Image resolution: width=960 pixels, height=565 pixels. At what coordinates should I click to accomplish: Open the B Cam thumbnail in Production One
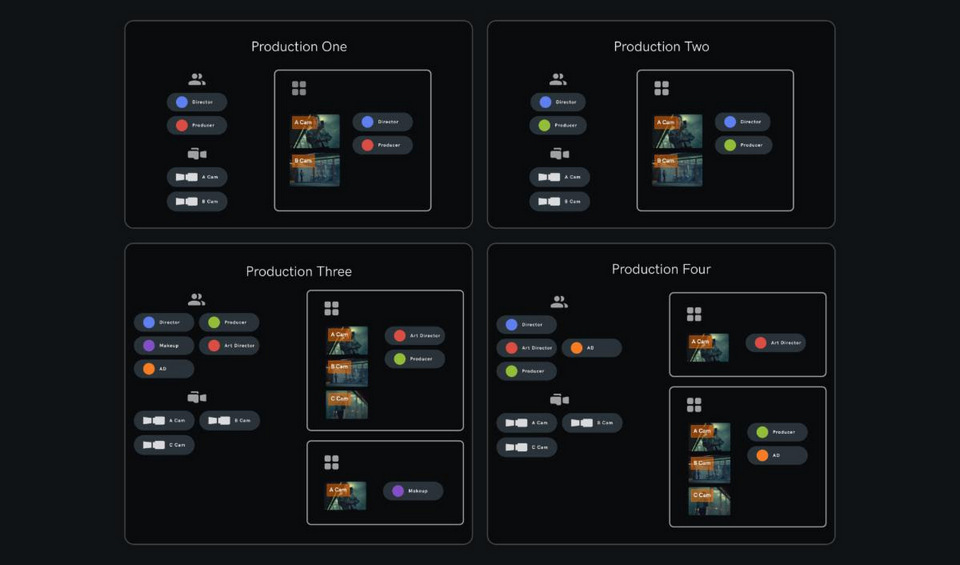point(315,171)
